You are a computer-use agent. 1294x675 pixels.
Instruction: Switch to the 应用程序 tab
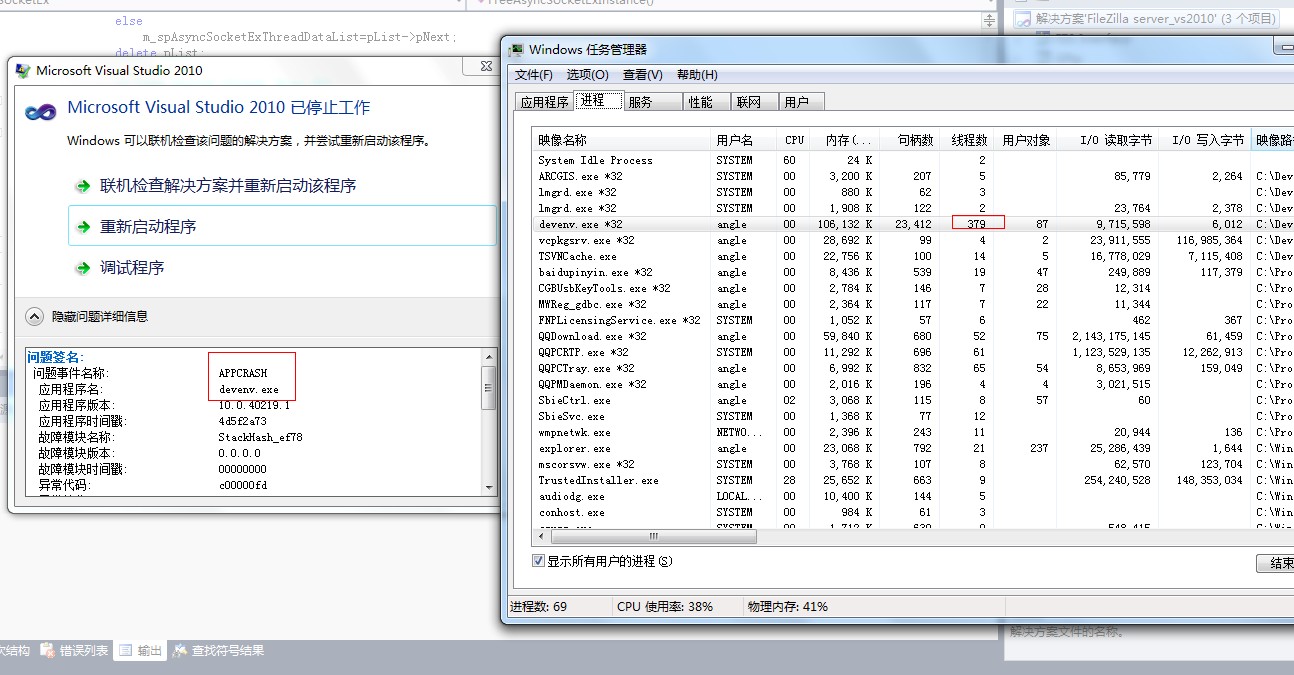click(545, 102)
